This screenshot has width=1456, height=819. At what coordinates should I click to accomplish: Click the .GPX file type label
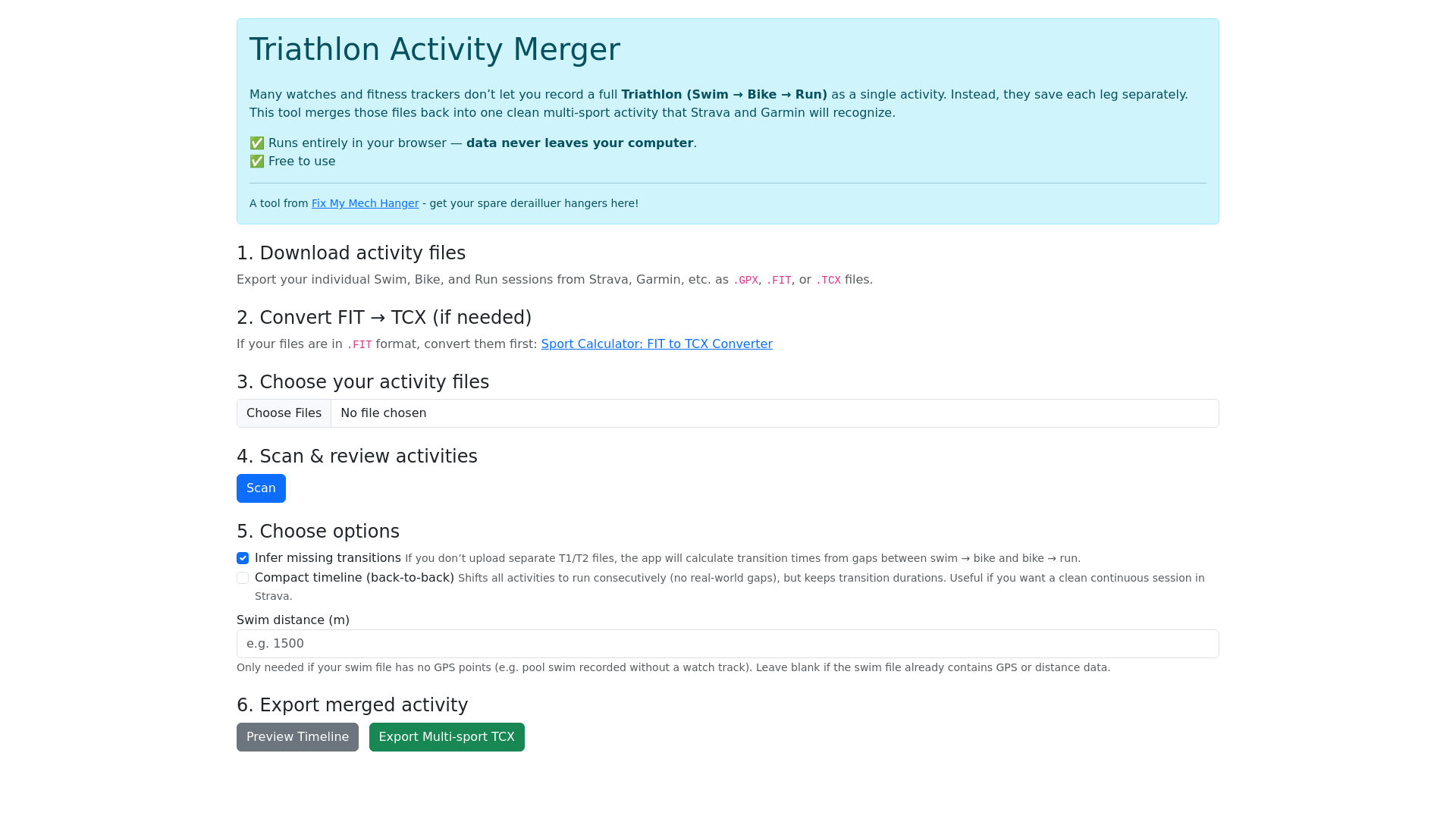point(745,280)
